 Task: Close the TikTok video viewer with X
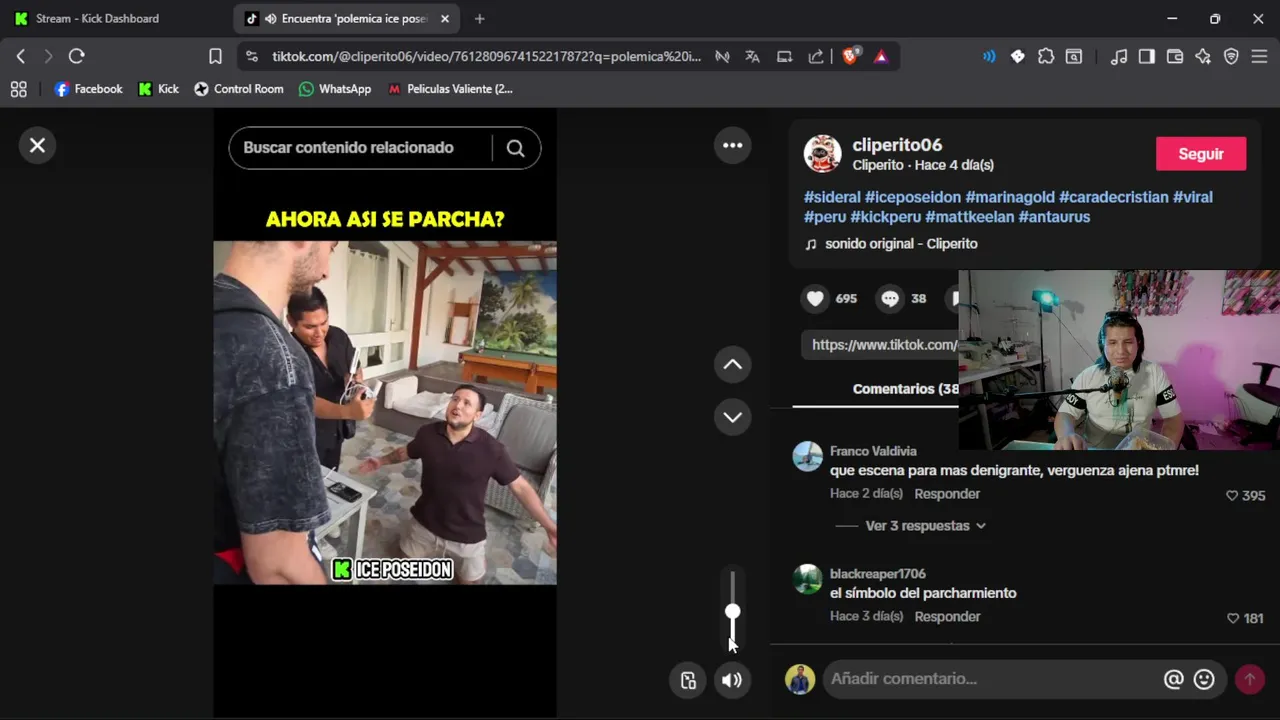tap(37, 146)
